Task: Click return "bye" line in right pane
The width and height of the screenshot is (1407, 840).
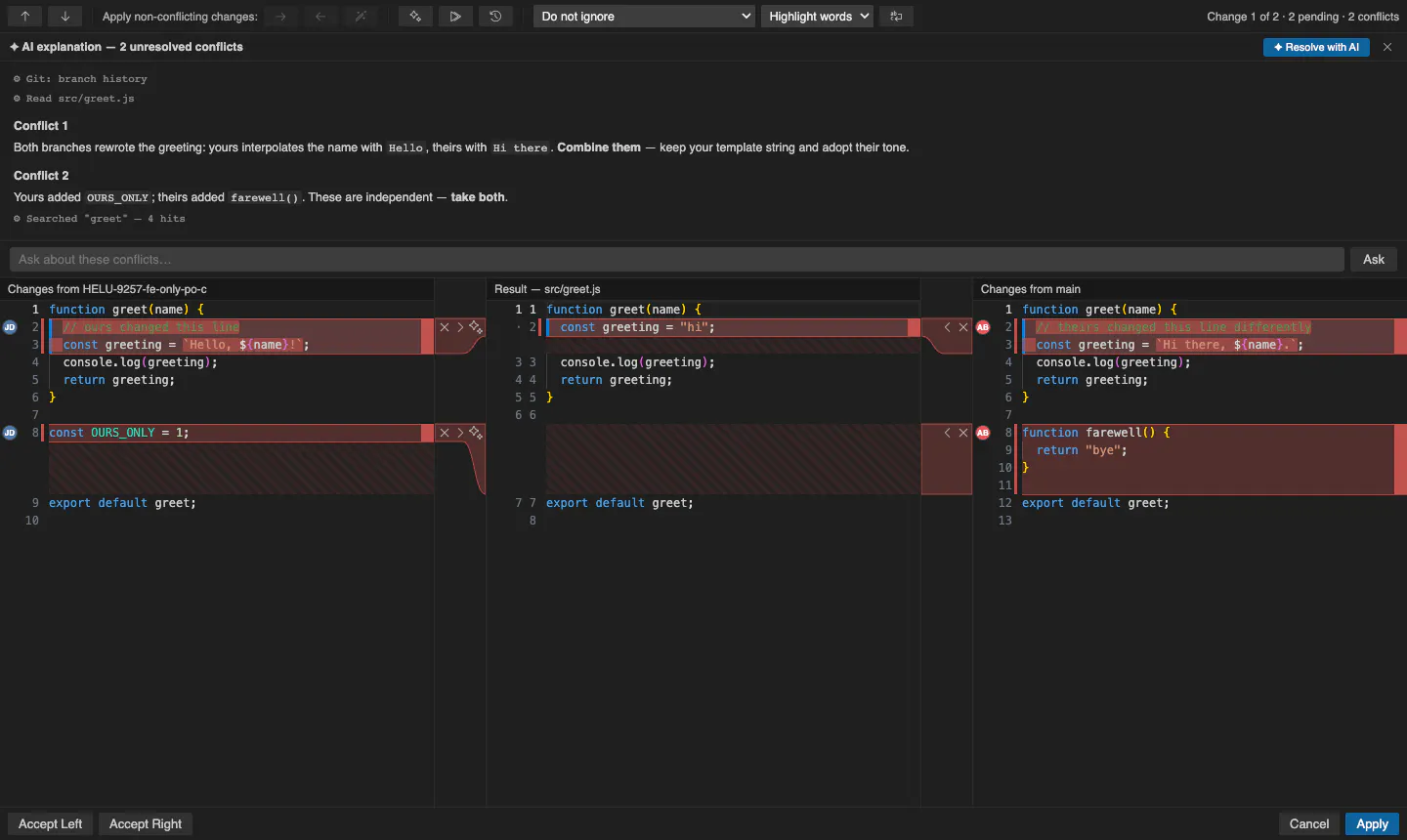Action: 1082,450
